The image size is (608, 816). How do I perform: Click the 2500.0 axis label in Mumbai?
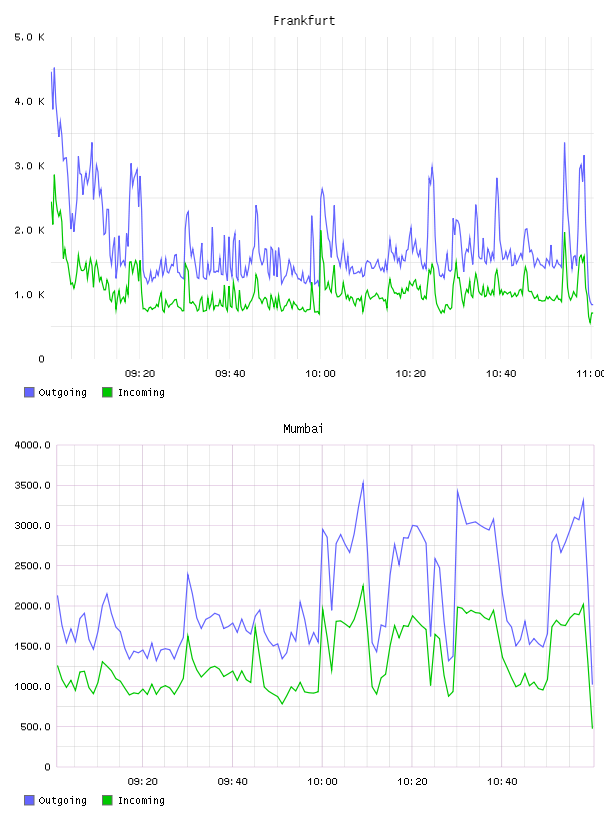(32, 566)
